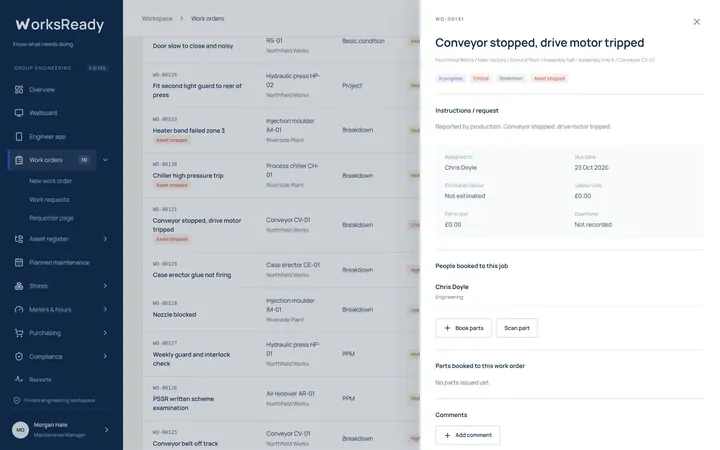Image resolution: width=720 pixels, height=450 pixels.
Task: Click the Private engineering workspace check icon
Action: coord(17,400)
